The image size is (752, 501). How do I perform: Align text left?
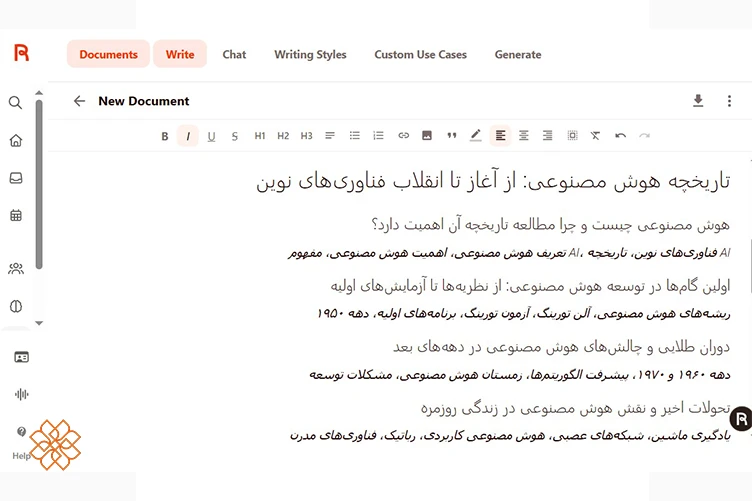(500, 136)
